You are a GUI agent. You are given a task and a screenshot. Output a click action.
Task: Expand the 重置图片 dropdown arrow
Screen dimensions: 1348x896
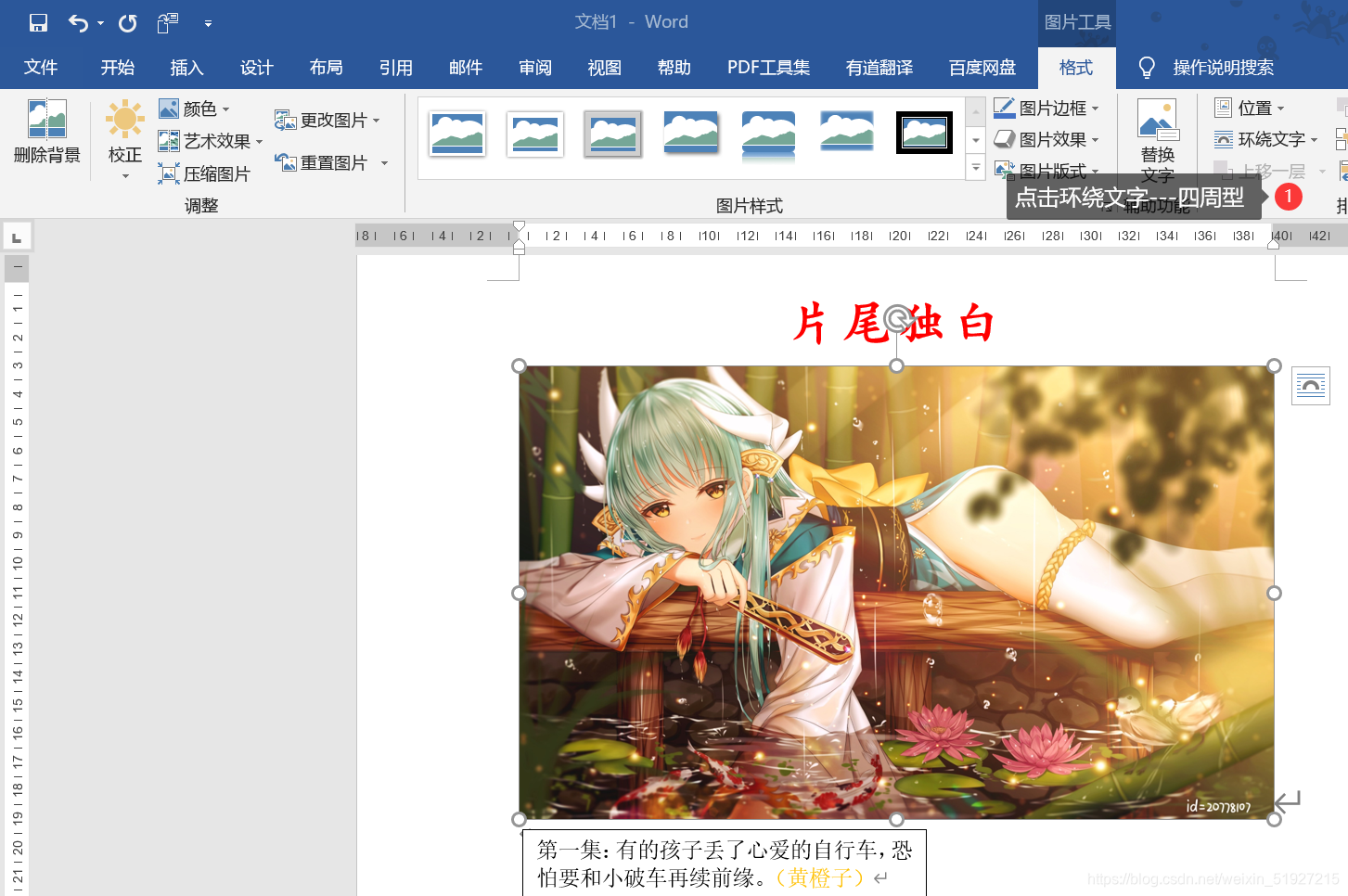(384, 163)
